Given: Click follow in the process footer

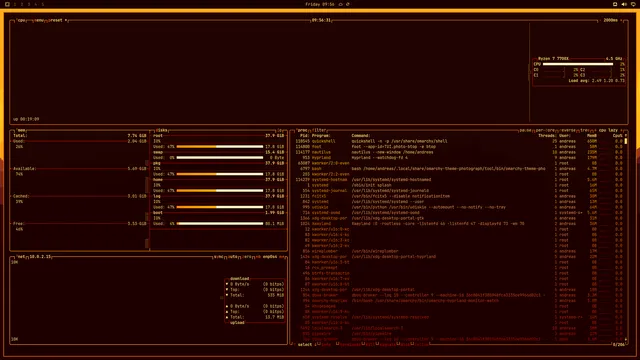Looking at the screenshot, I should pos(422,344).
